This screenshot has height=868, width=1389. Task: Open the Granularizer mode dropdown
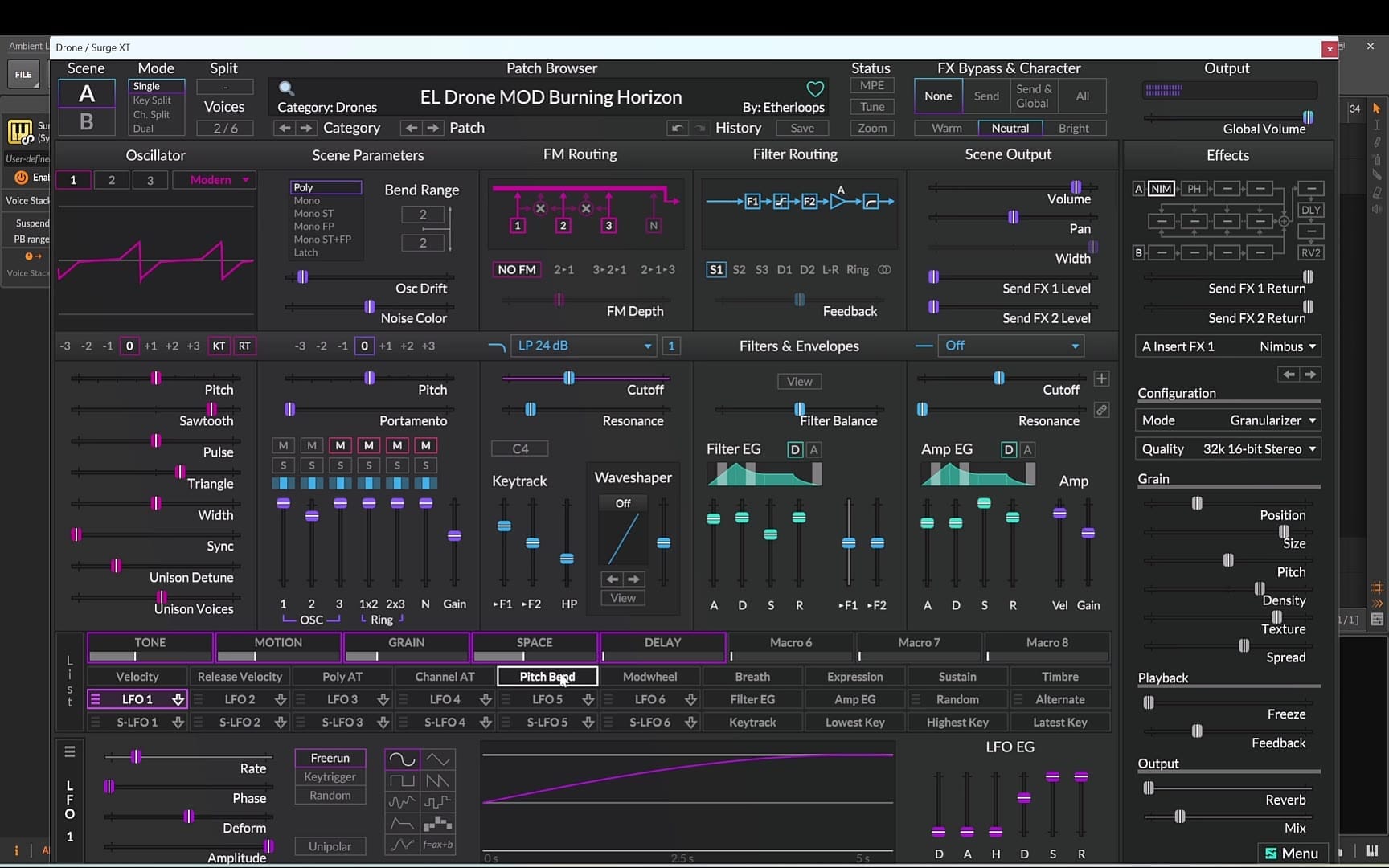[1227, 420]
